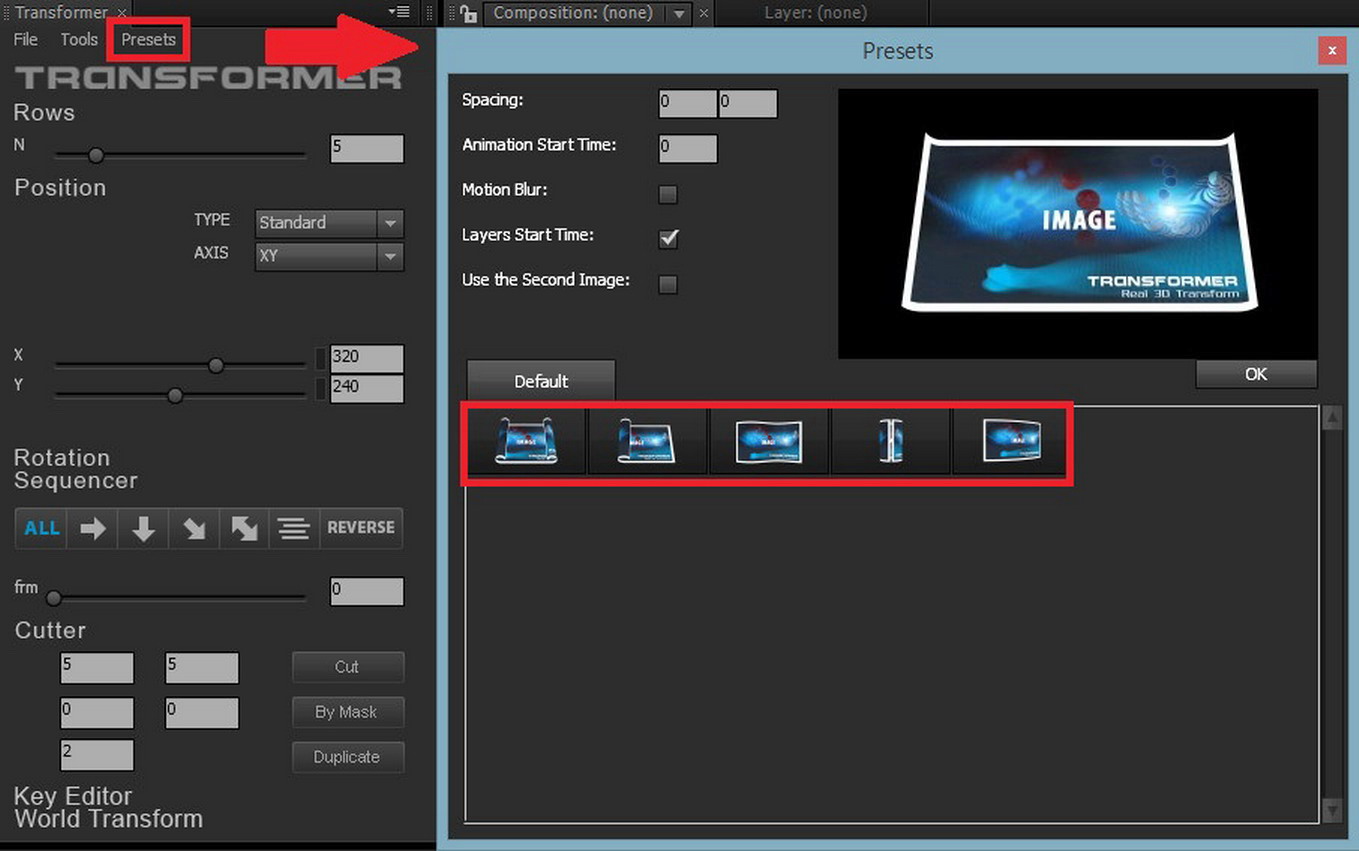Click the Cut button
1359x851 pixels.
(348, 667)
